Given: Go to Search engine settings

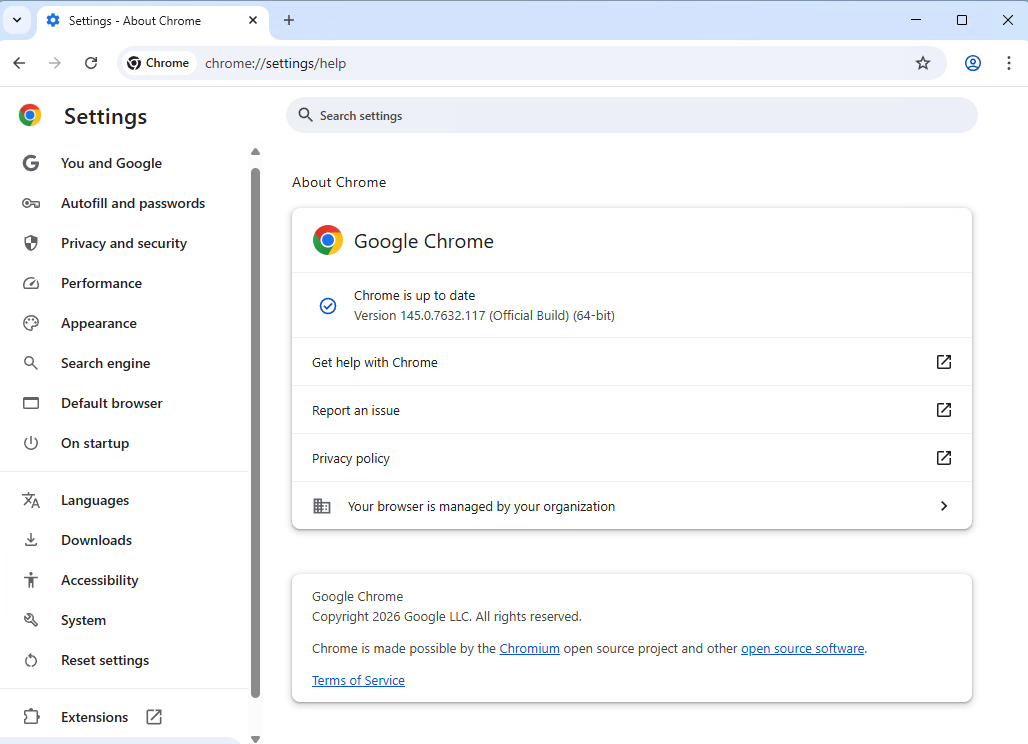Looking at the screenshot, I should click(x=105, y=363).
